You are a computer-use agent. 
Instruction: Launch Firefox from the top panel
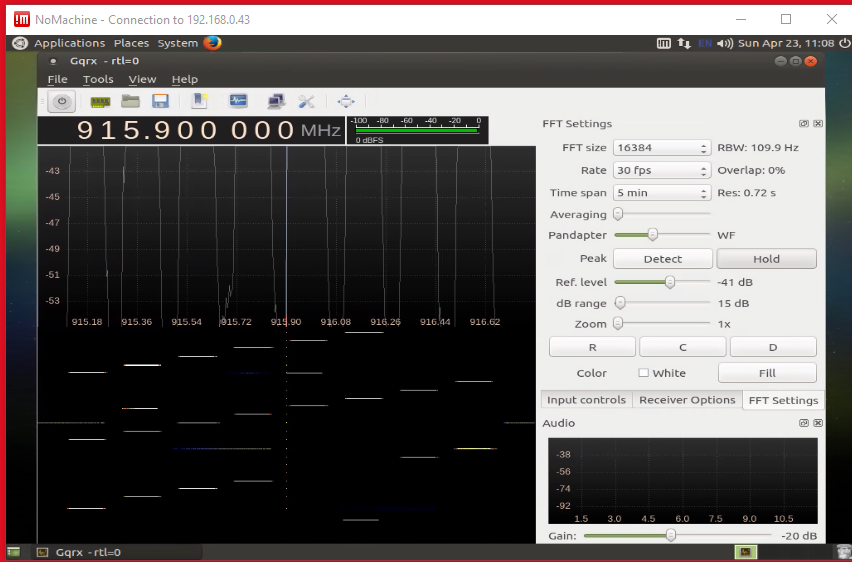(x=212, y=42)
